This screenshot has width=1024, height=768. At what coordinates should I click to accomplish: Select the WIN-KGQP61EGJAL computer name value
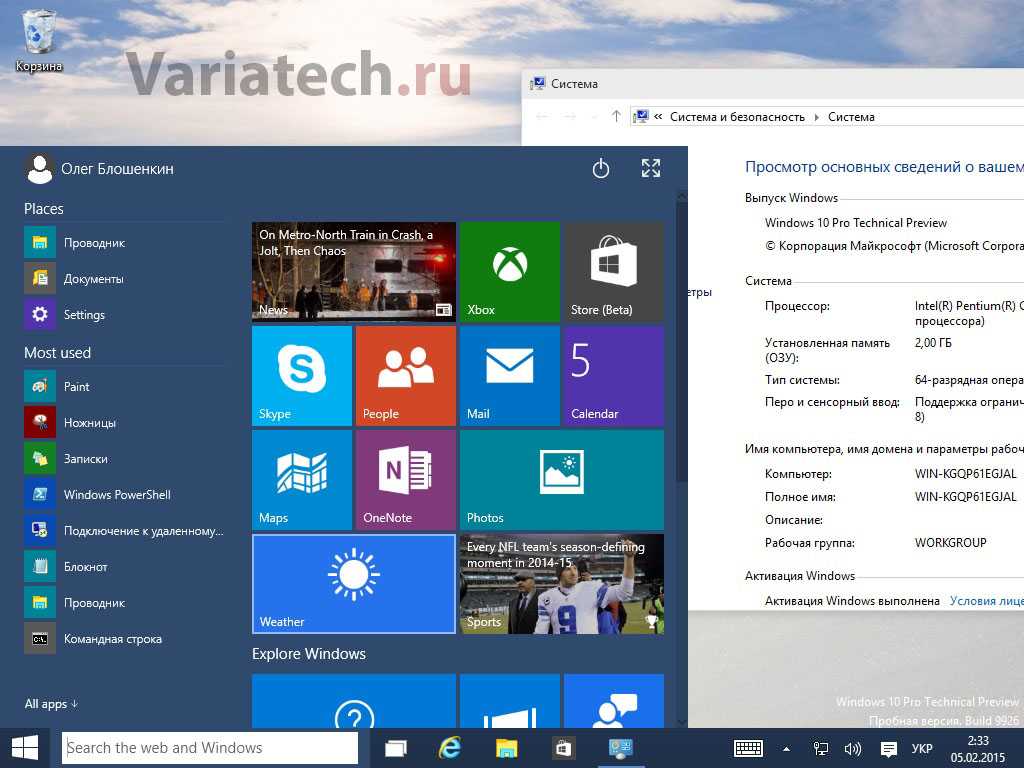pyautogui.click(x=965, y=473)
